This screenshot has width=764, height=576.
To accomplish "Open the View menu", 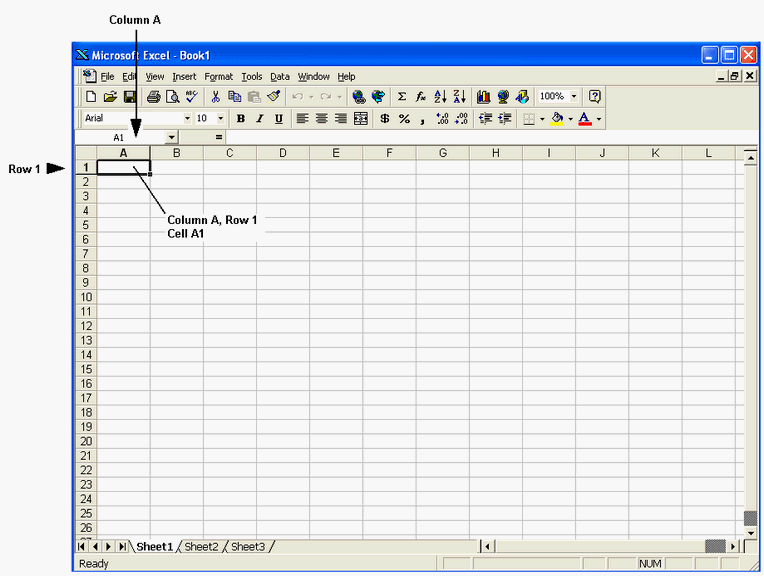I will point(154,77).
